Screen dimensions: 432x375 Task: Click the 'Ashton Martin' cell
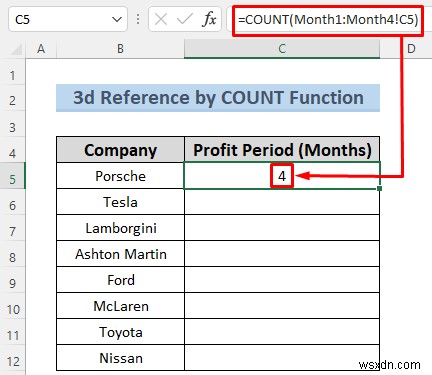pyautogui.click(x=120, y=254)
